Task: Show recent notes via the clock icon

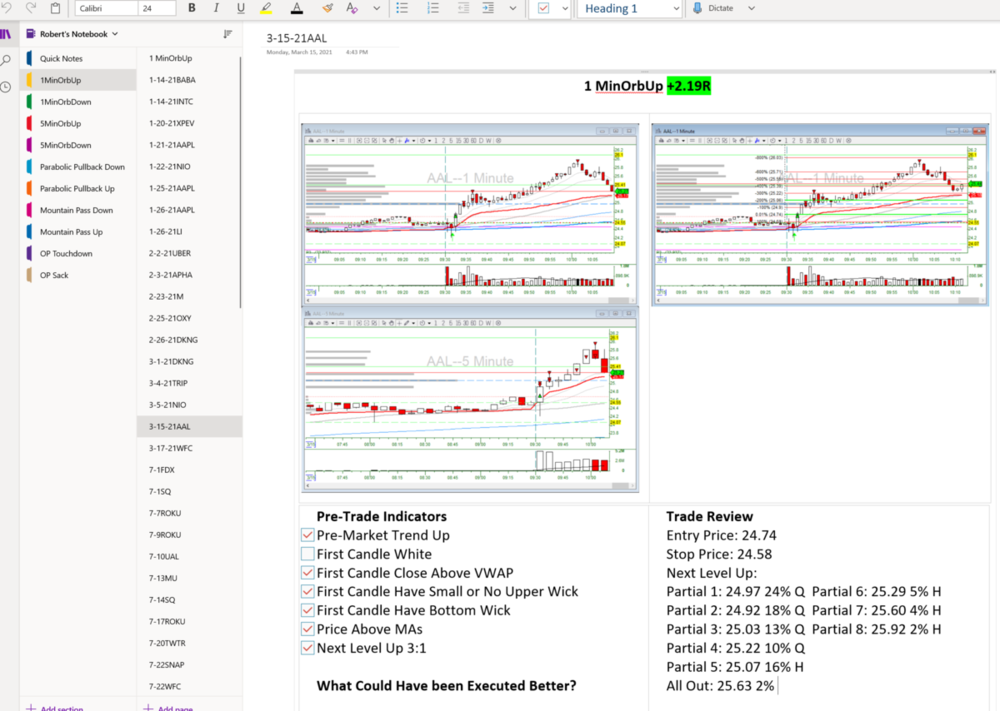Action: pos(6,87)
